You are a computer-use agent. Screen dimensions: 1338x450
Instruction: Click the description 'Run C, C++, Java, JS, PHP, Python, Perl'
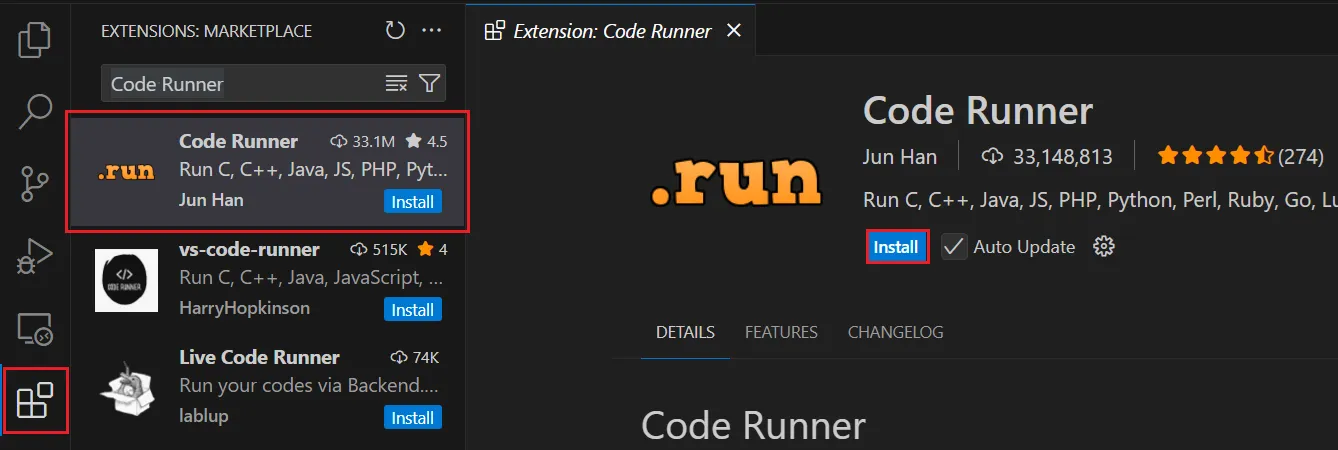[1100, 201]
